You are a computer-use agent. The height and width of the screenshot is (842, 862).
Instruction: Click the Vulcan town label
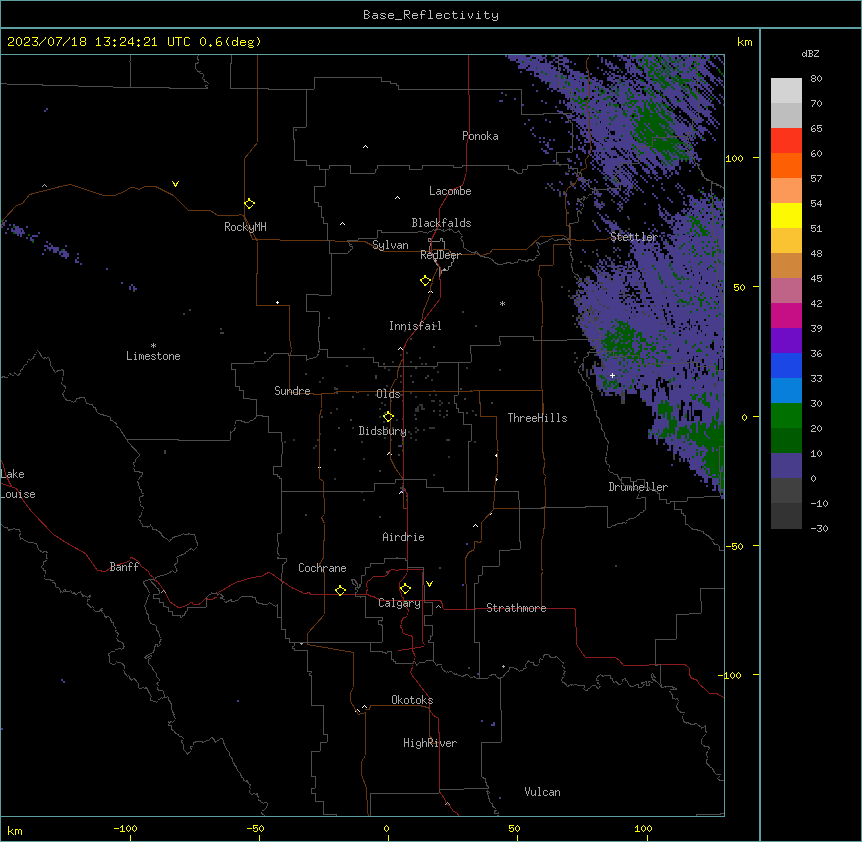(542, 792)
